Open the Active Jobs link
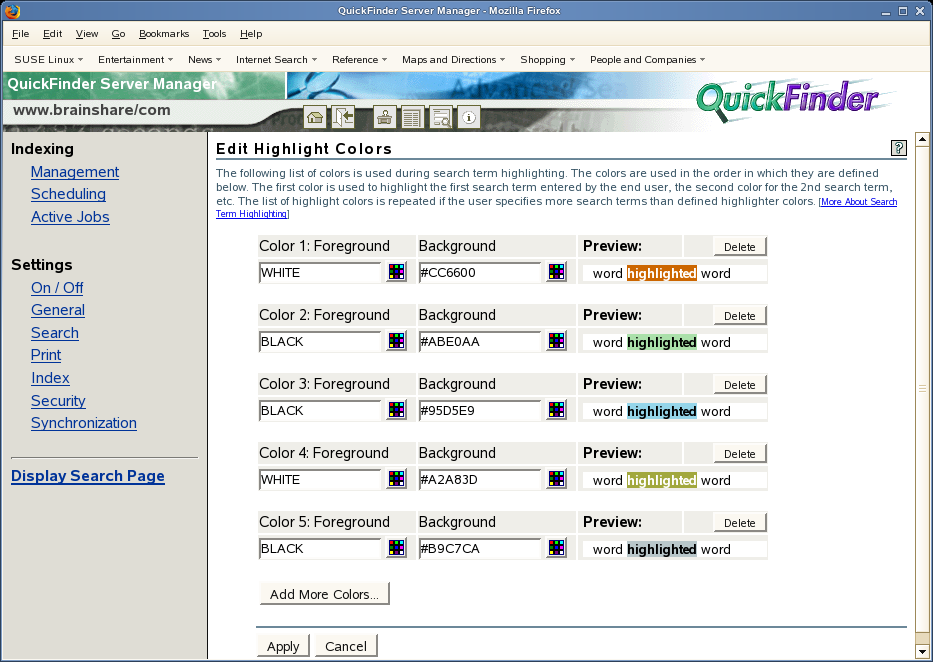 coord(70,217)
